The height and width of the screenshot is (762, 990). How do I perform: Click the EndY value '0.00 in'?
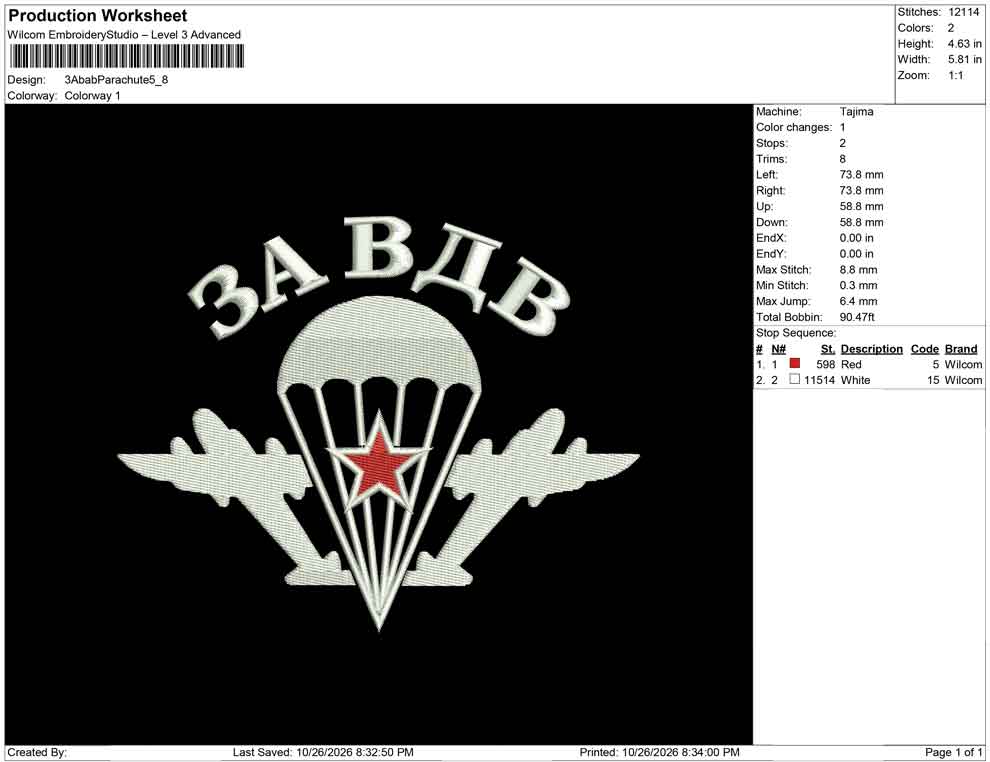tap(857, 254)
